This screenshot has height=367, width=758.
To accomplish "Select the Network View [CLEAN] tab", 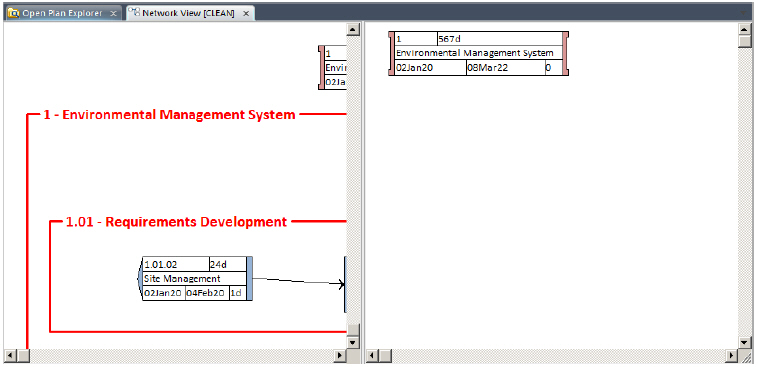I will coord(190,14).
